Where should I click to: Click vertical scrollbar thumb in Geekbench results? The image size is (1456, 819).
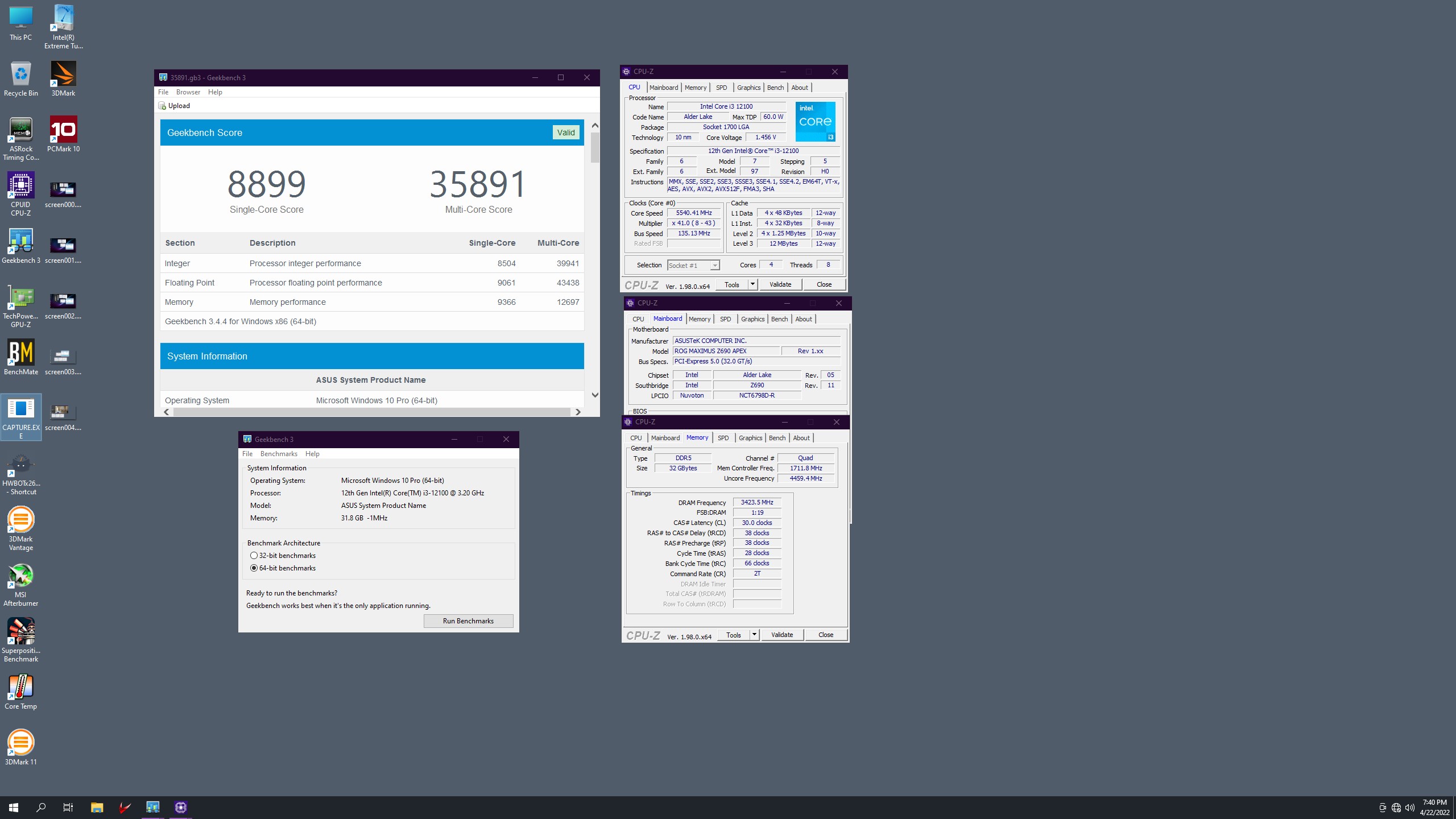(x=595, y=147)
